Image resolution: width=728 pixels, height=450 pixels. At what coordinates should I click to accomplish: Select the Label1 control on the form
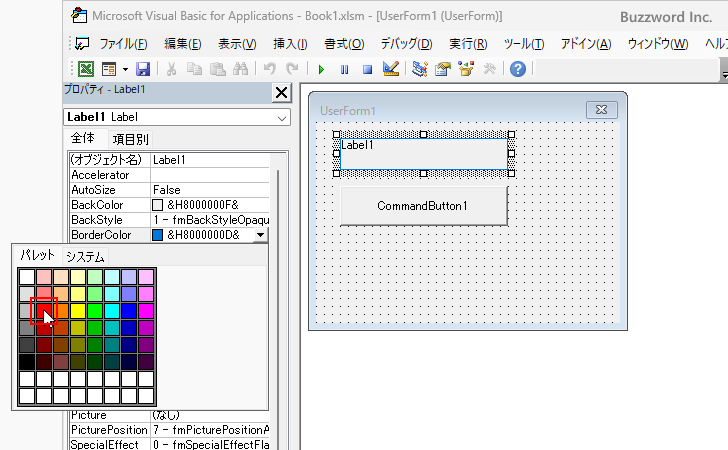pos(424,154)
